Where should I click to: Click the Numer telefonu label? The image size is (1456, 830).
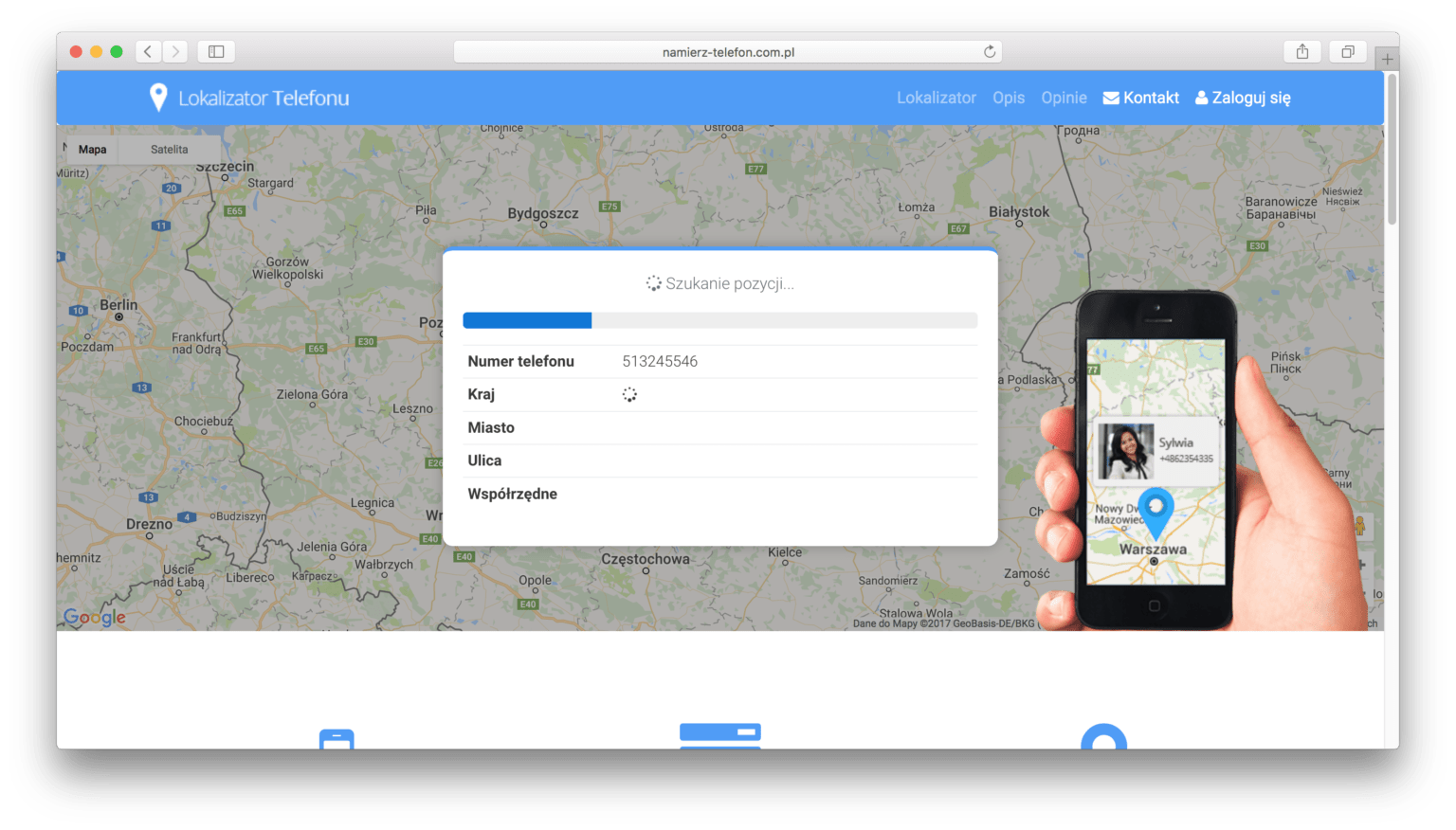tap(520, 361)
